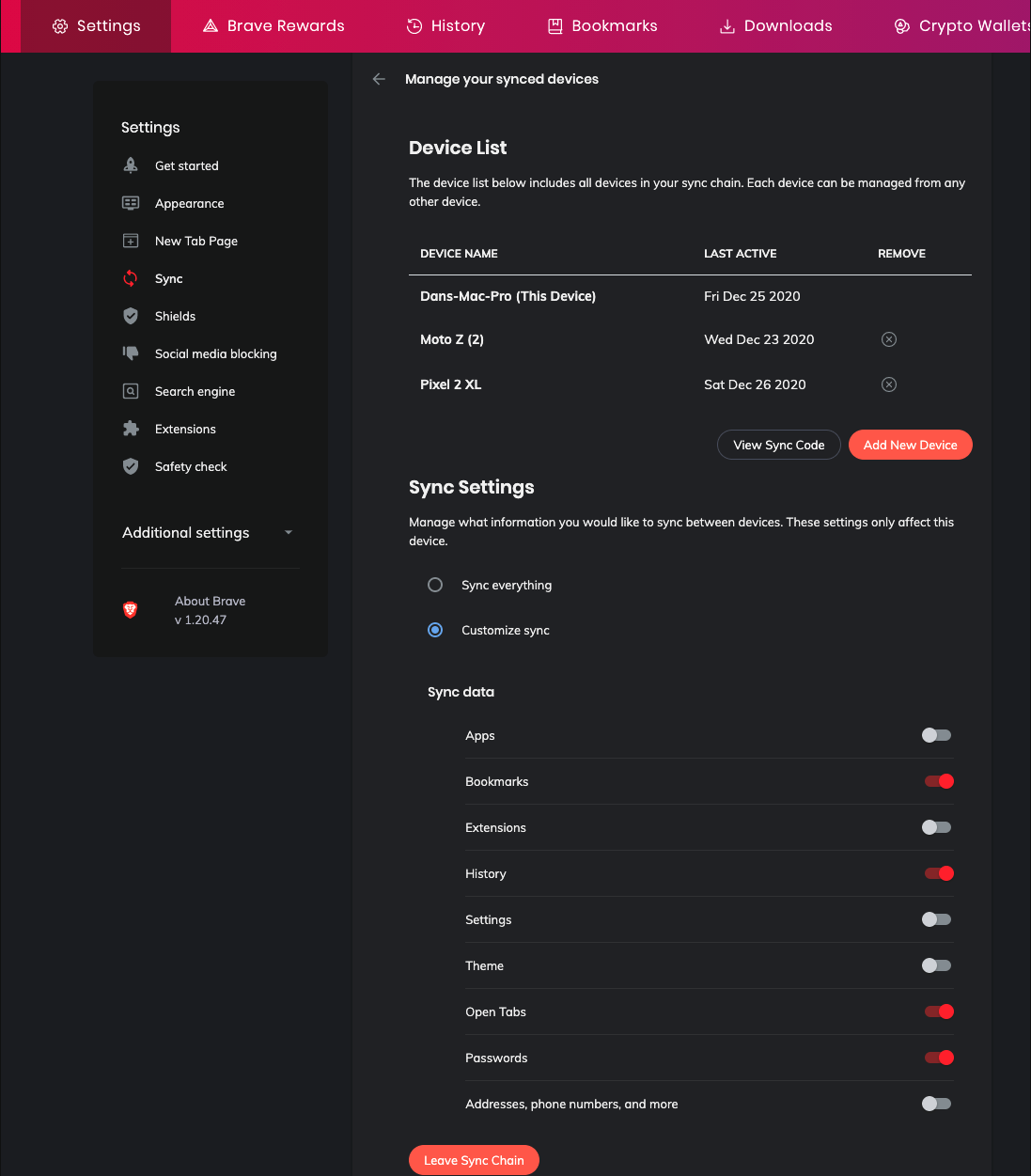This screenshot has height=1176, width=1031.
Task: Click the Leave Sync Chain button
Action: pyautogui.click(x=474, y=1160)
